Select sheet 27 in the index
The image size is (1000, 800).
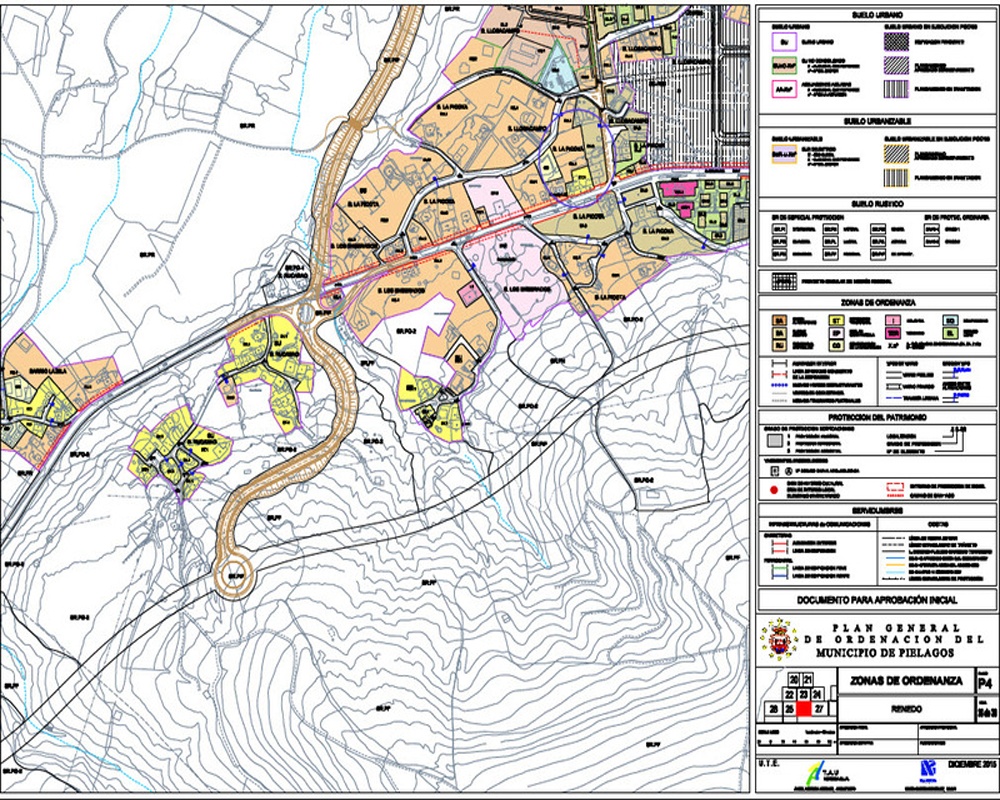point(820,709)
